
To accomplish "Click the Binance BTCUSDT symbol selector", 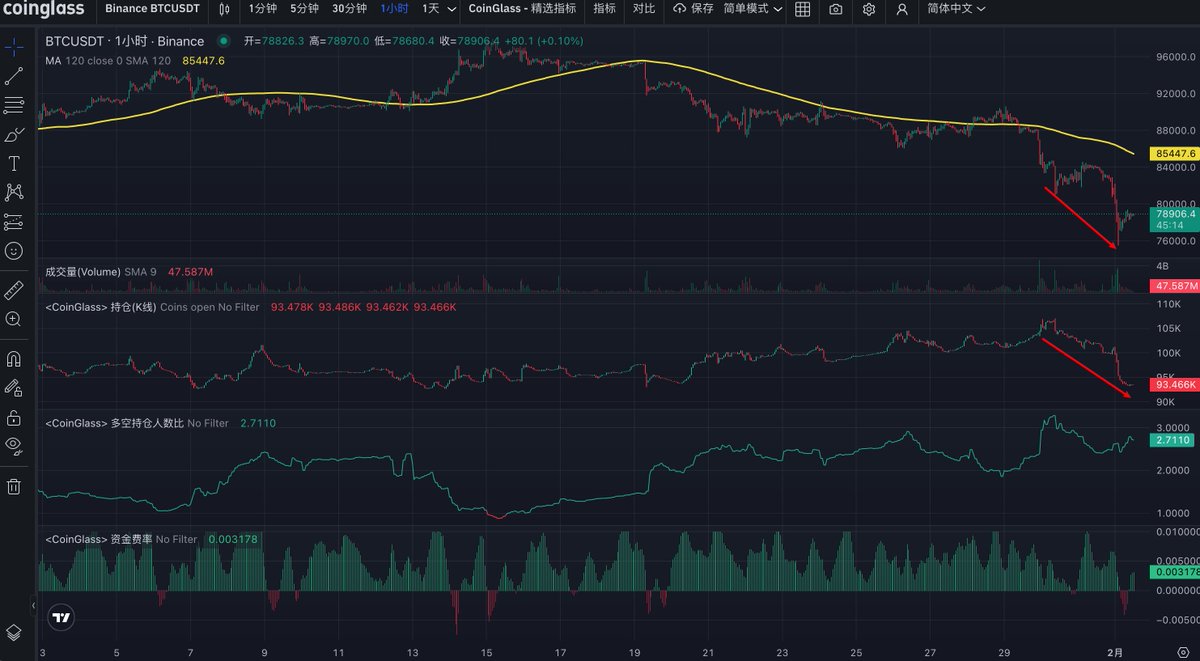I will [152, 9].
